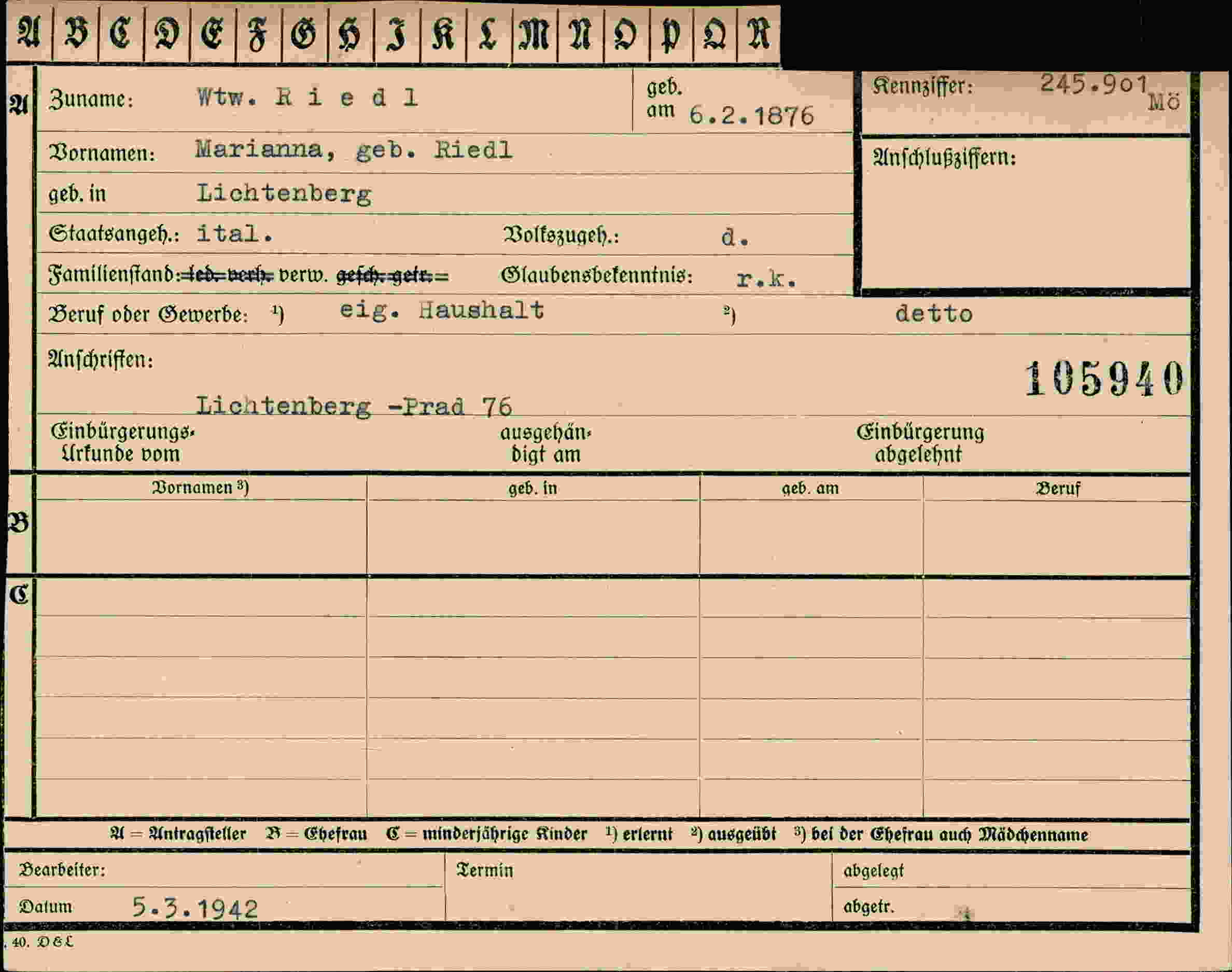This screenshot has width=1232, height=972.
Task: Click the 'Glaubensbekenntnis:' label
Action: [x=597, y=276]
